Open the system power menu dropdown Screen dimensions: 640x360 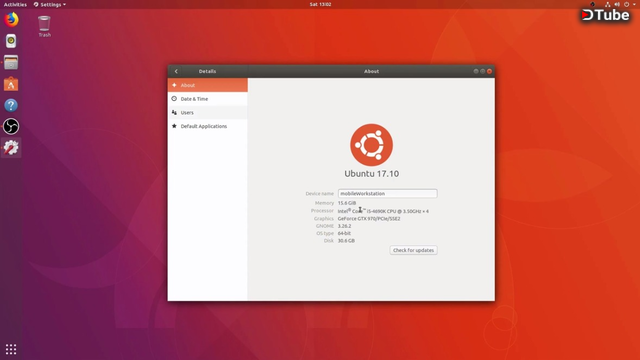click(x=629, y=4)
